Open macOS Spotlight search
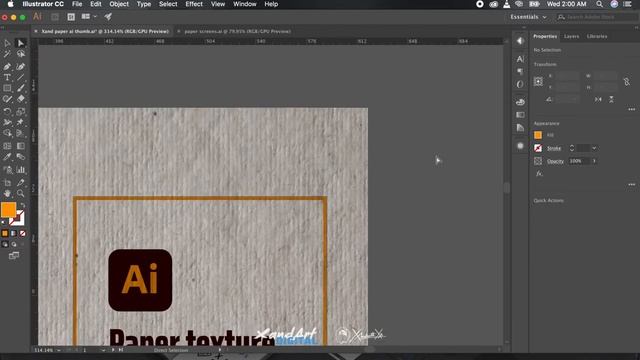Image resolution: width=640 pixels, height=360 pixels. point(599,4)
